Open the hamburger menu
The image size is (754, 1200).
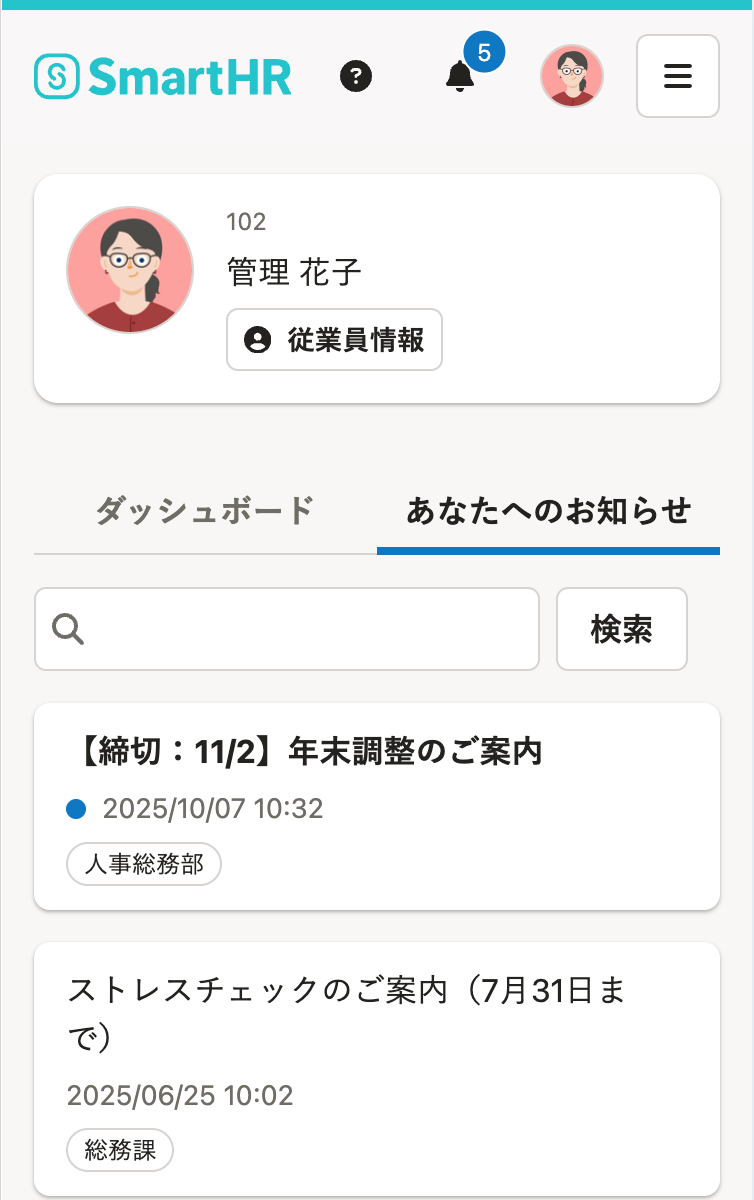pyautogui.click(x=678, y=76)
